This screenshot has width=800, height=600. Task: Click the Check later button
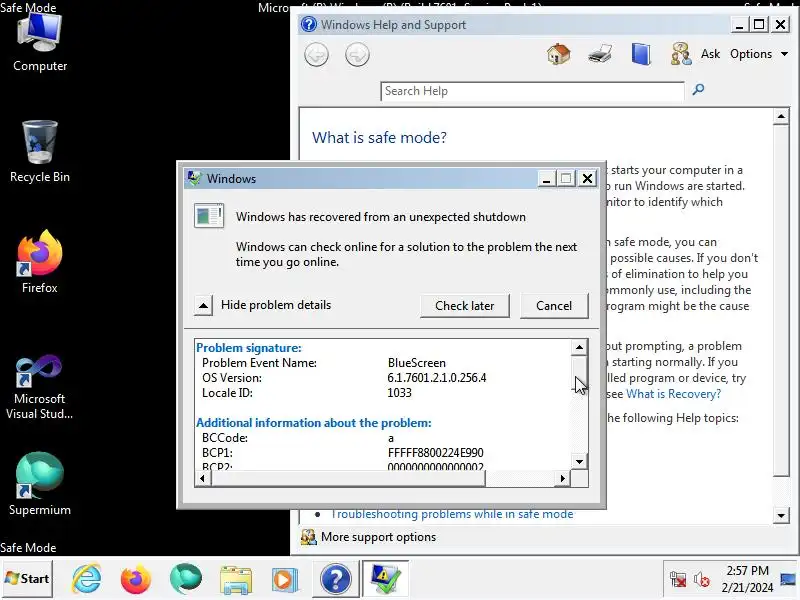464,306
